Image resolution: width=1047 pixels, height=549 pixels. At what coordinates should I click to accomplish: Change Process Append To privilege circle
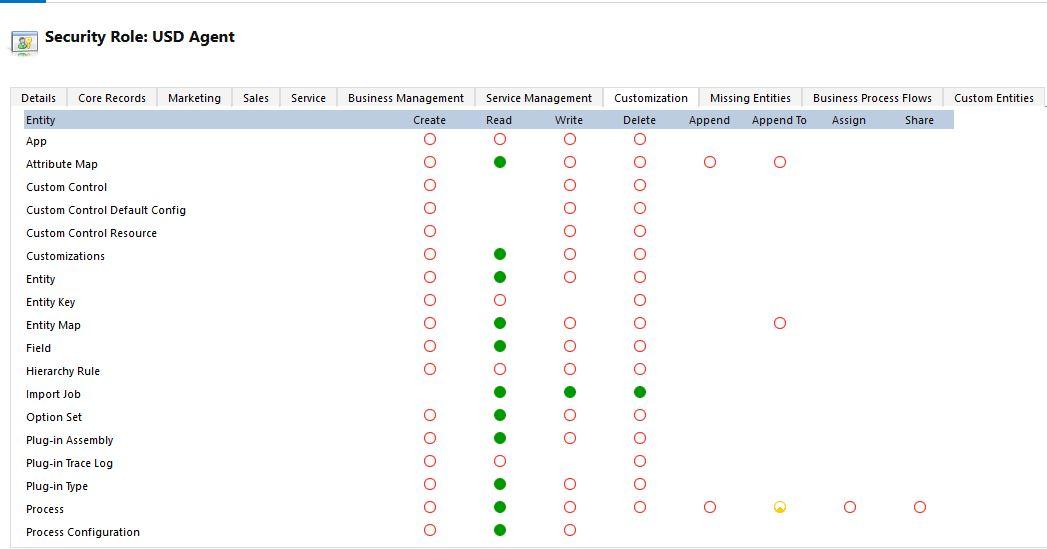click(x=780, y=507)
